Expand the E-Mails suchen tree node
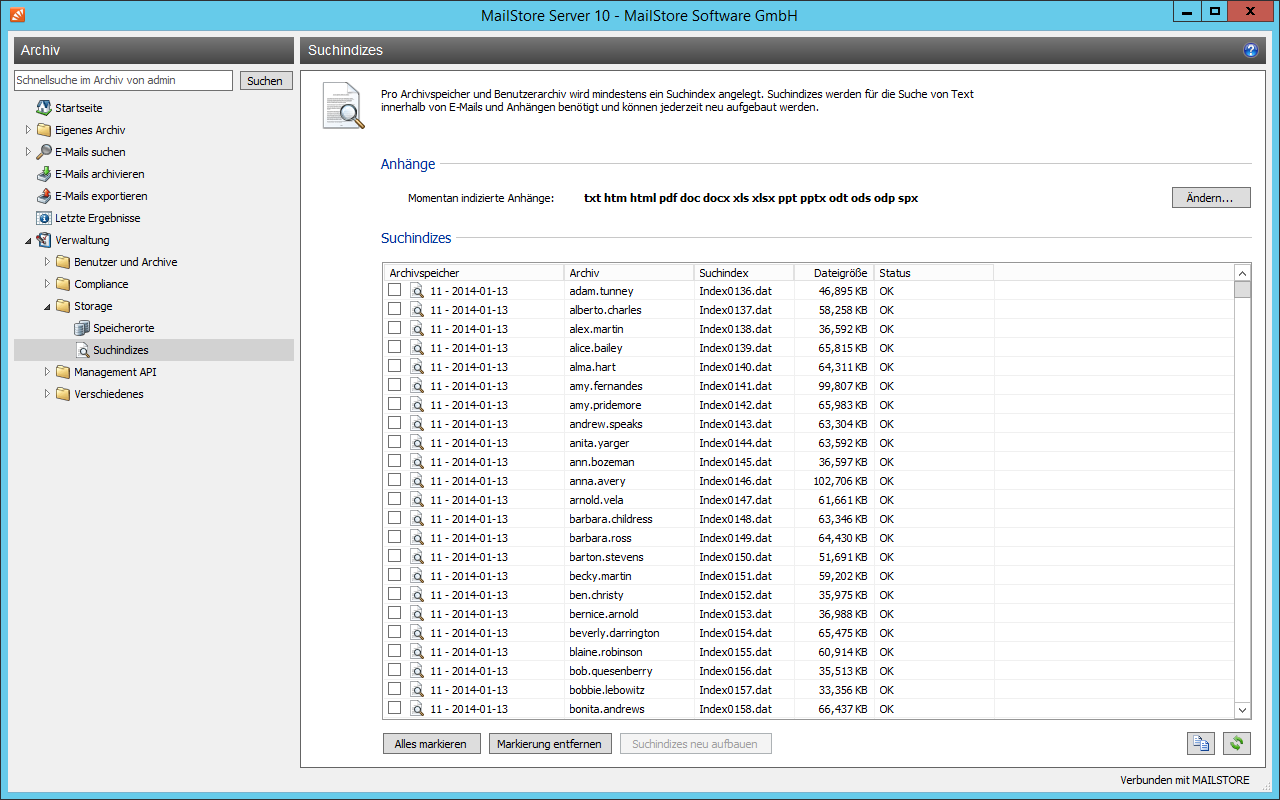 click(x=28, y=152)
